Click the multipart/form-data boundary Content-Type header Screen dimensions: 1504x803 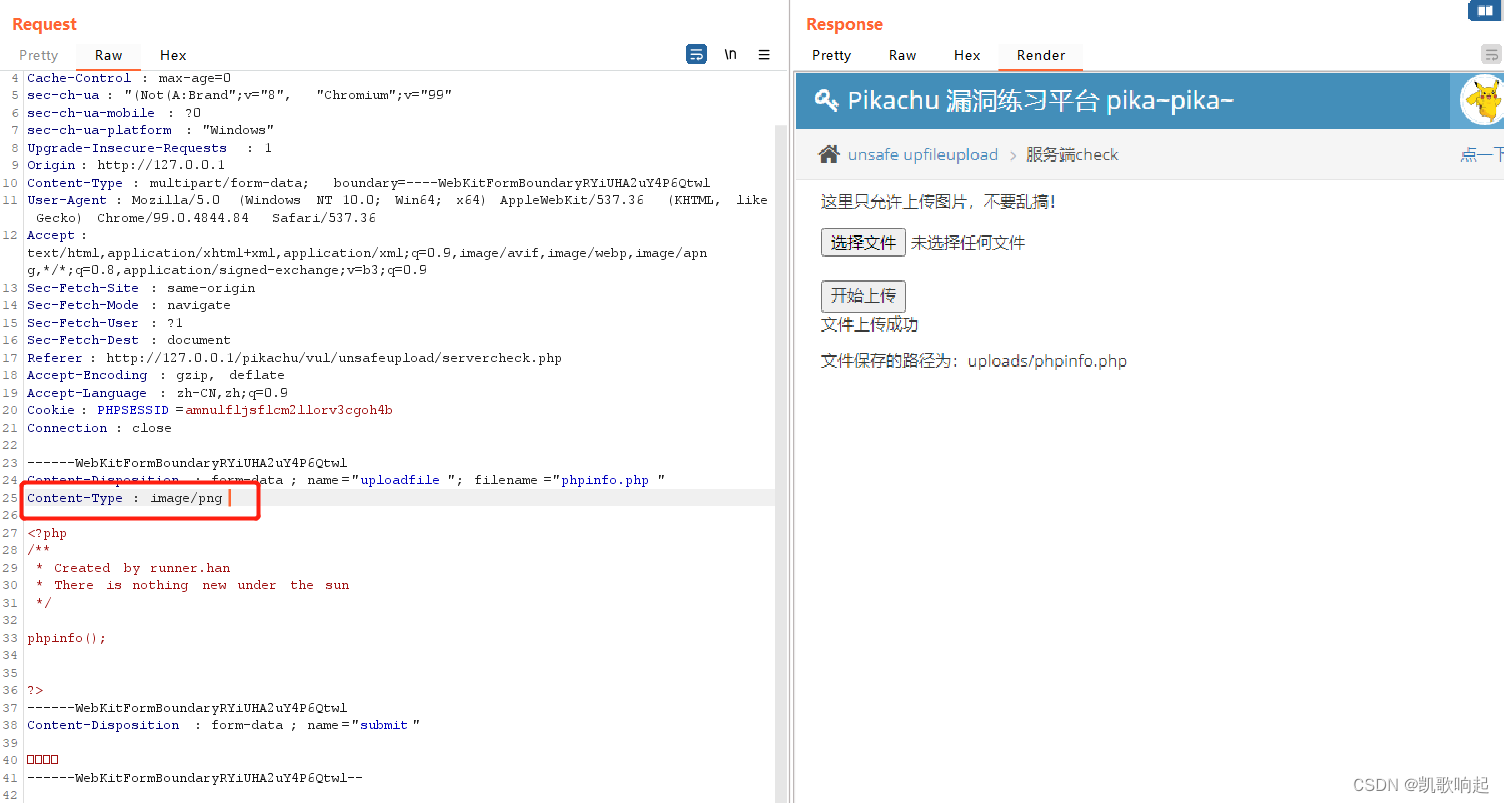[x=368, y=183]
